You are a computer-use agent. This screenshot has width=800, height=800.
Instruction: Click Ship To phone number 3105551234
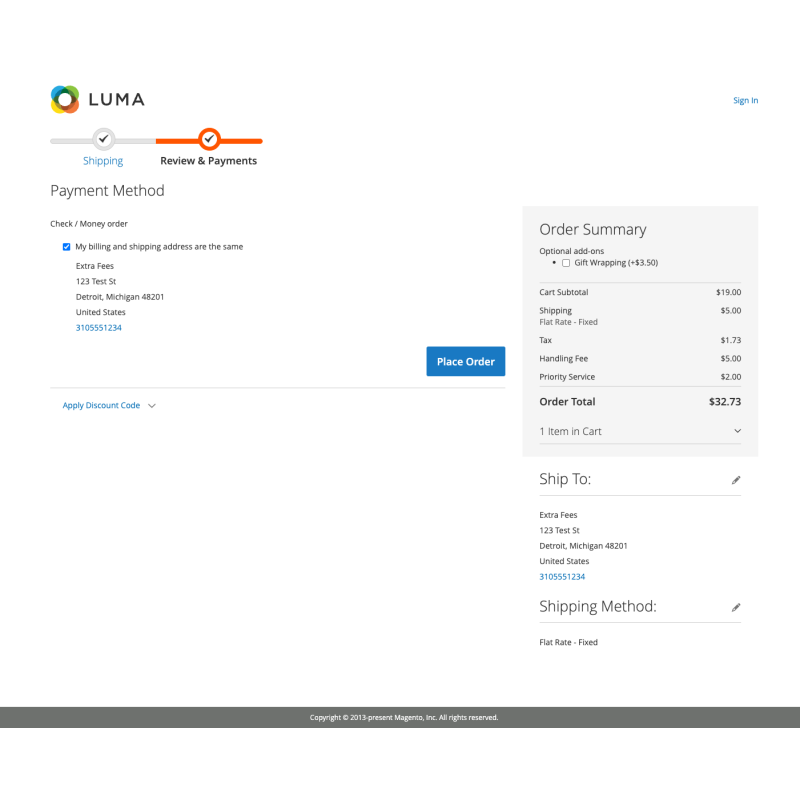562,577
